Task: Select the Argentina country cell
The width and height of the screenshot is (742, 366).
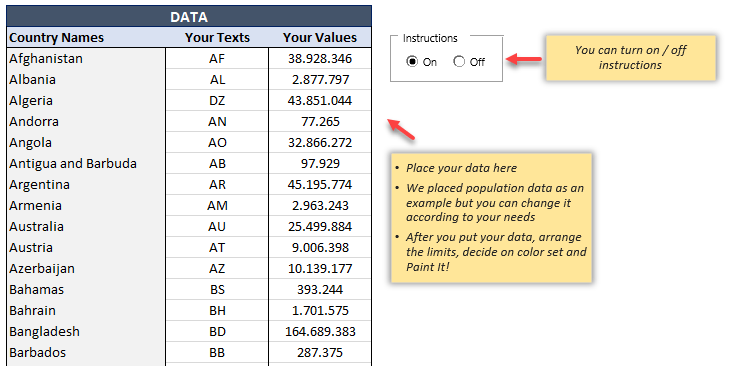Action: (x=86, y=184)
